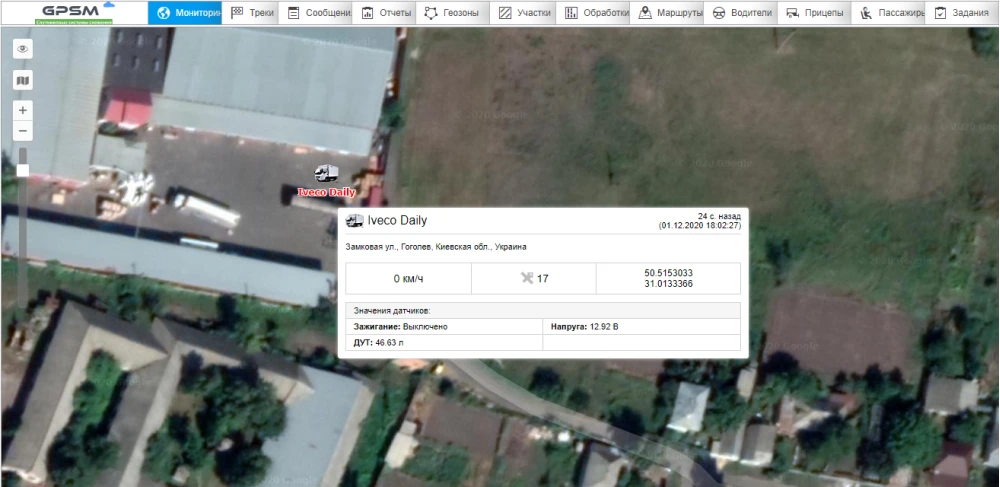Click the red Iveco Daily map label
The width and height of the screenshot is (1000, 487).
[x=327, y=193]
